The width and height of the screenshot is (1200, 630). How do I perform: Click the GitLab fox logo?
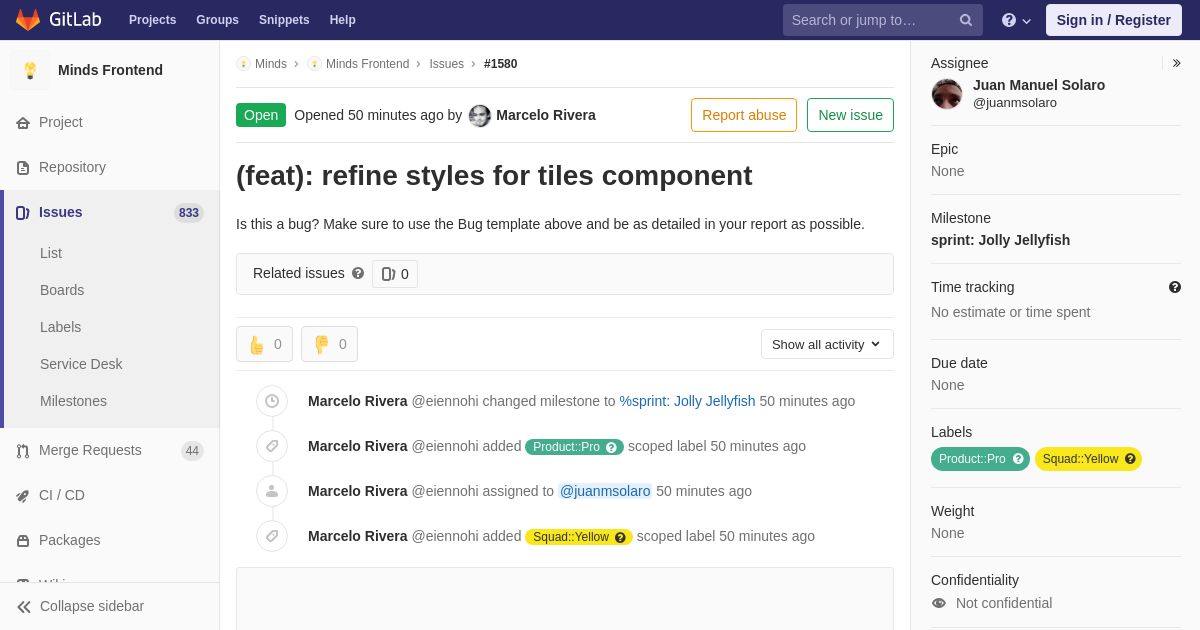[x=28, y=20]
